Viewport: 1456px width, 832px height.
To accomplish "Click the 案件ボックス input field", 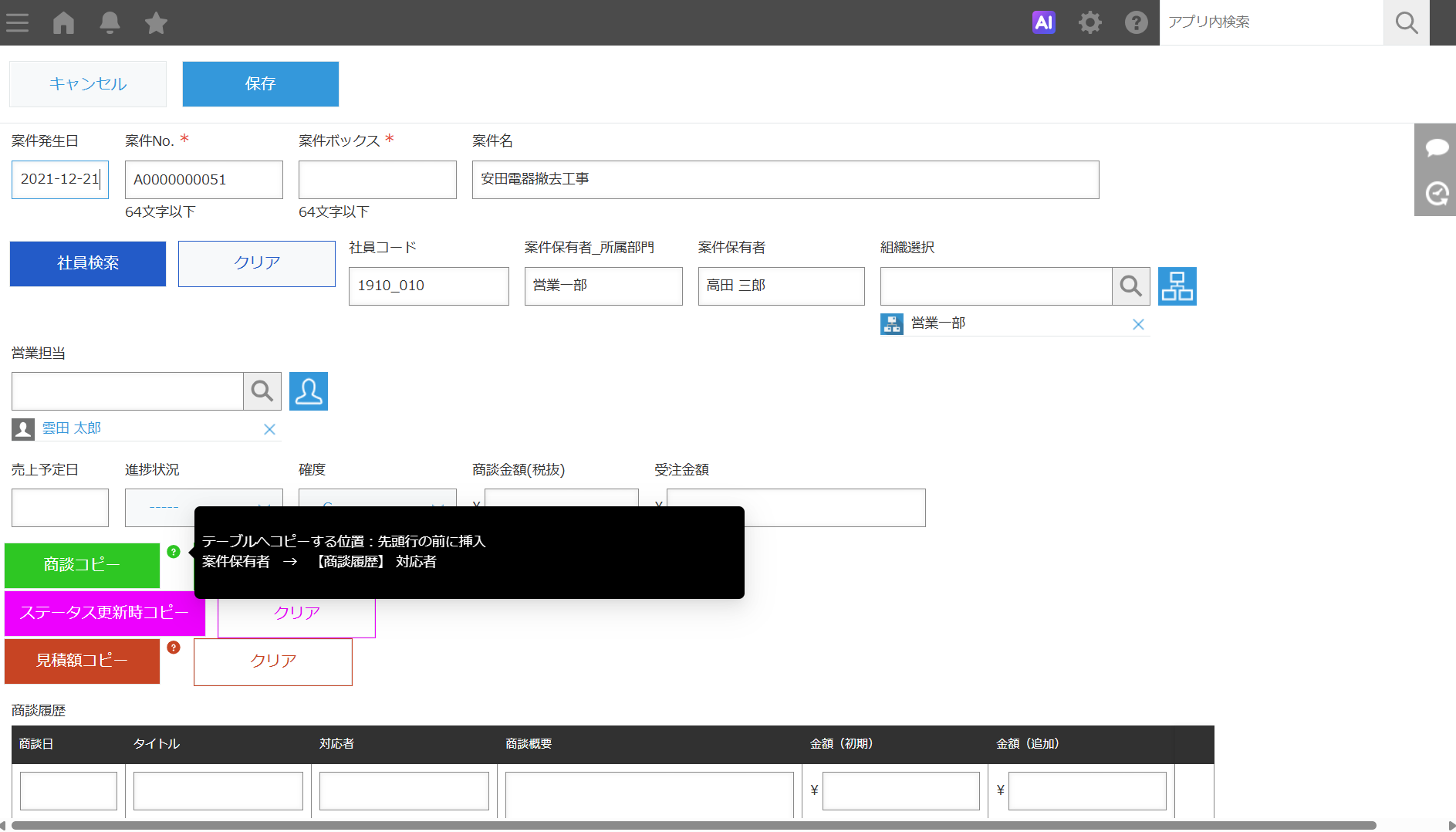I will pos(377,180).
